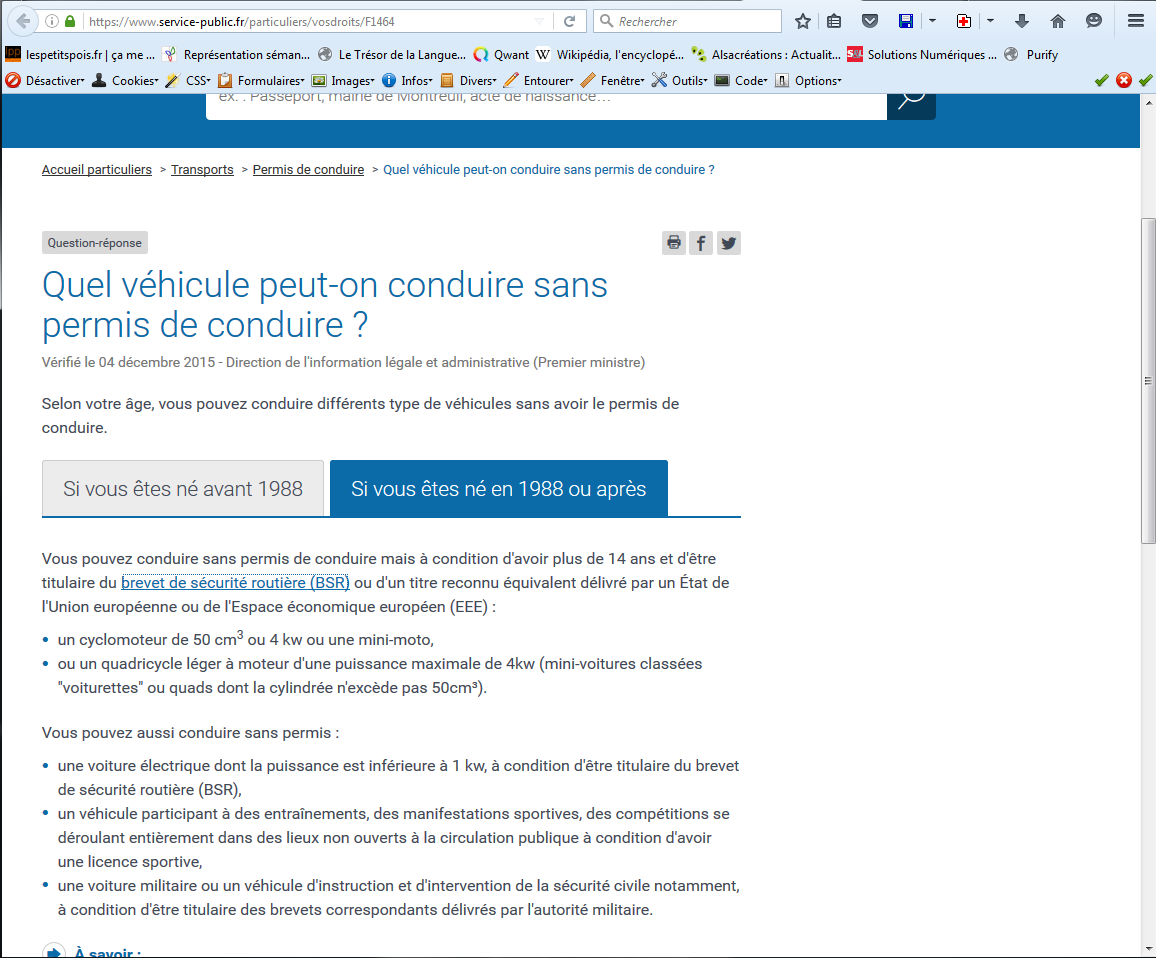The height and width of the screenshot is (958, 1156).
Task: Show site information icon in the URL bar
Action: point(52,21)
